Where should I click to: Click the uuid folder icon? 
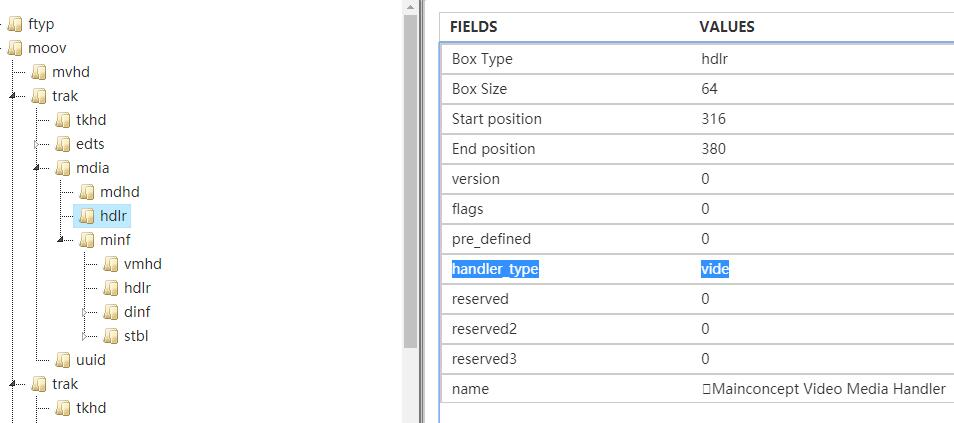63,360
